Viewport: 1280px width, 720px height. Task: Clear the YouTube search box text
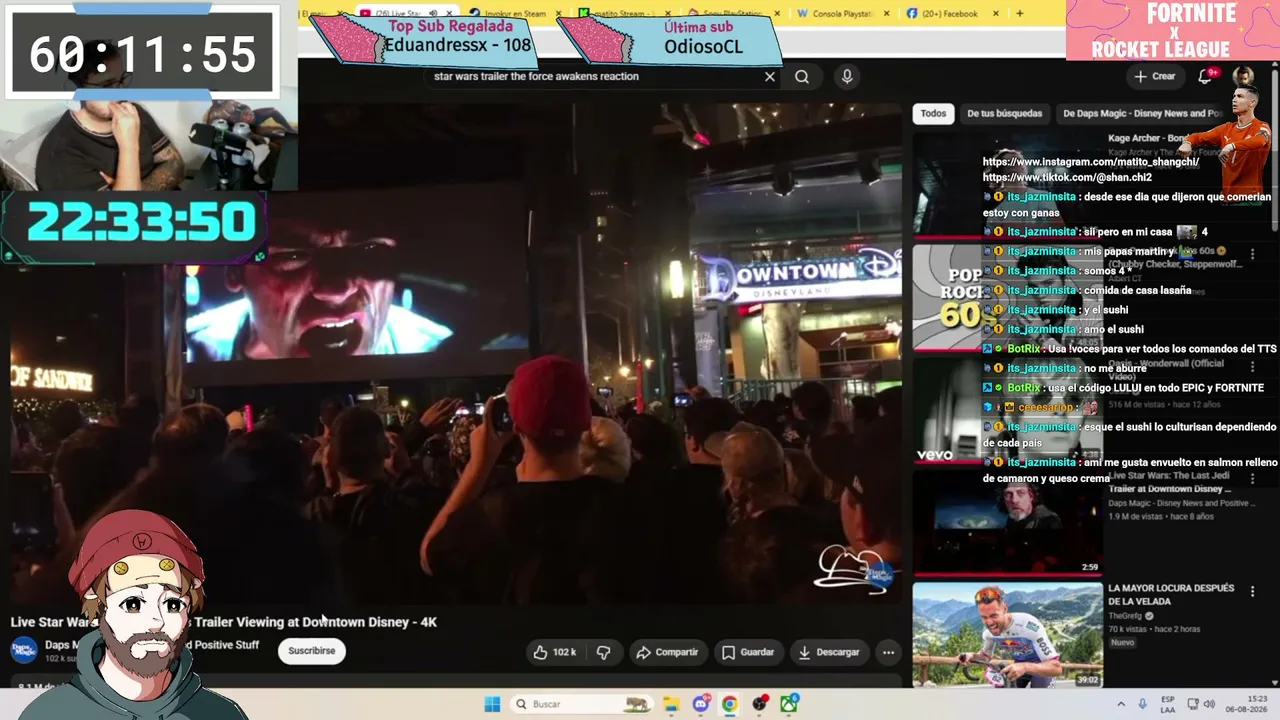click(770, 76)
